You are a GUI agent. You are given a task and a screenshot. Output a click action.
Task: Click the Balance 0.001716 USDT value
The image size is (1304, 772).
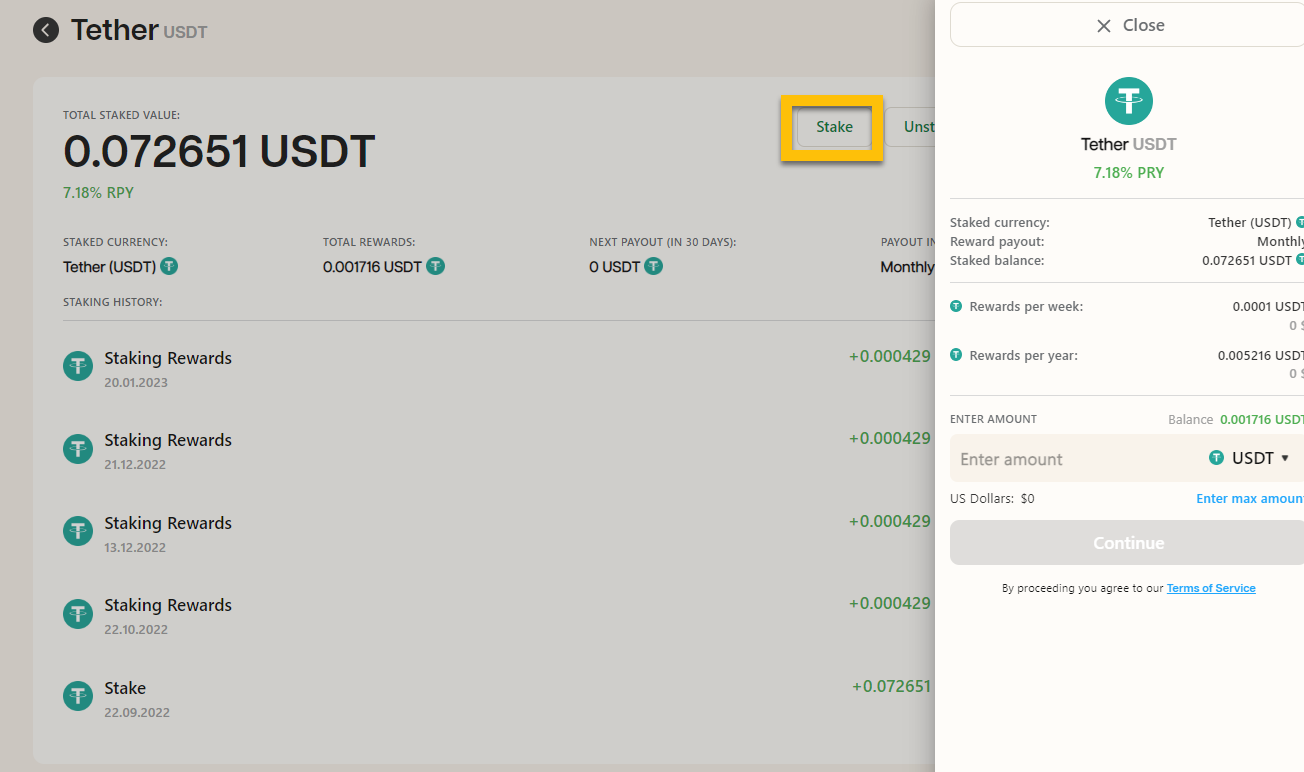[1261, 419]
